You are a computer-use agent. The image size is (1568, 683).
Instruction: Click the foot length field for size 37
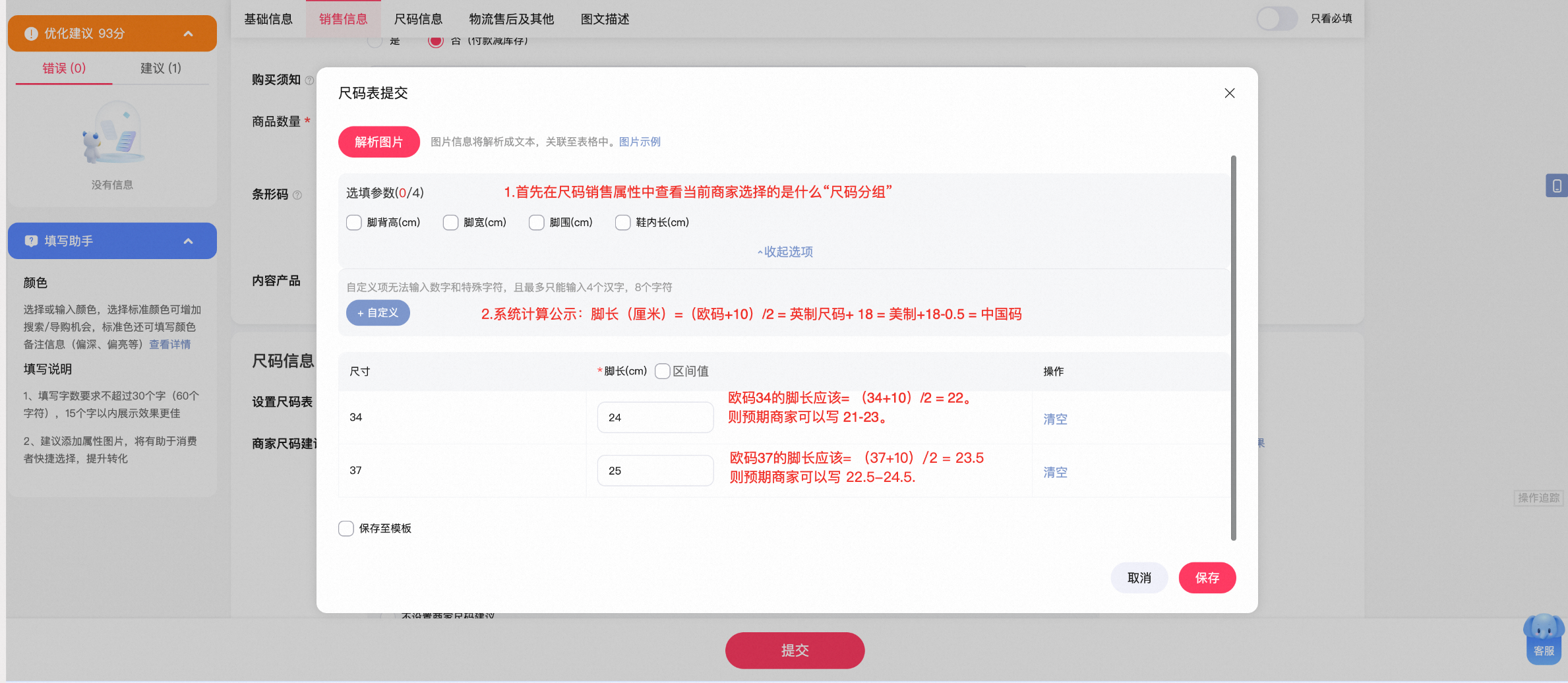(655, 471)
